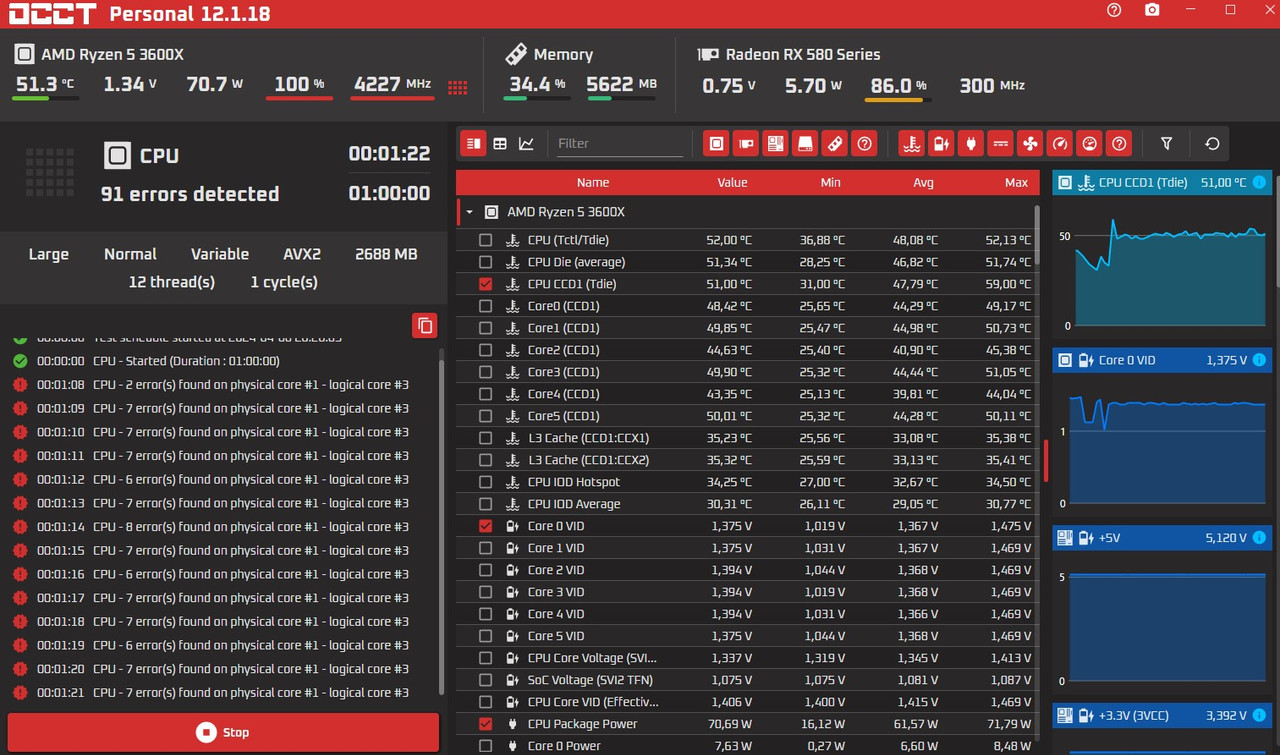Open the info icon on CPU CCD1 graph
Screen dimensions: 1280x755
pos(1259,183)
